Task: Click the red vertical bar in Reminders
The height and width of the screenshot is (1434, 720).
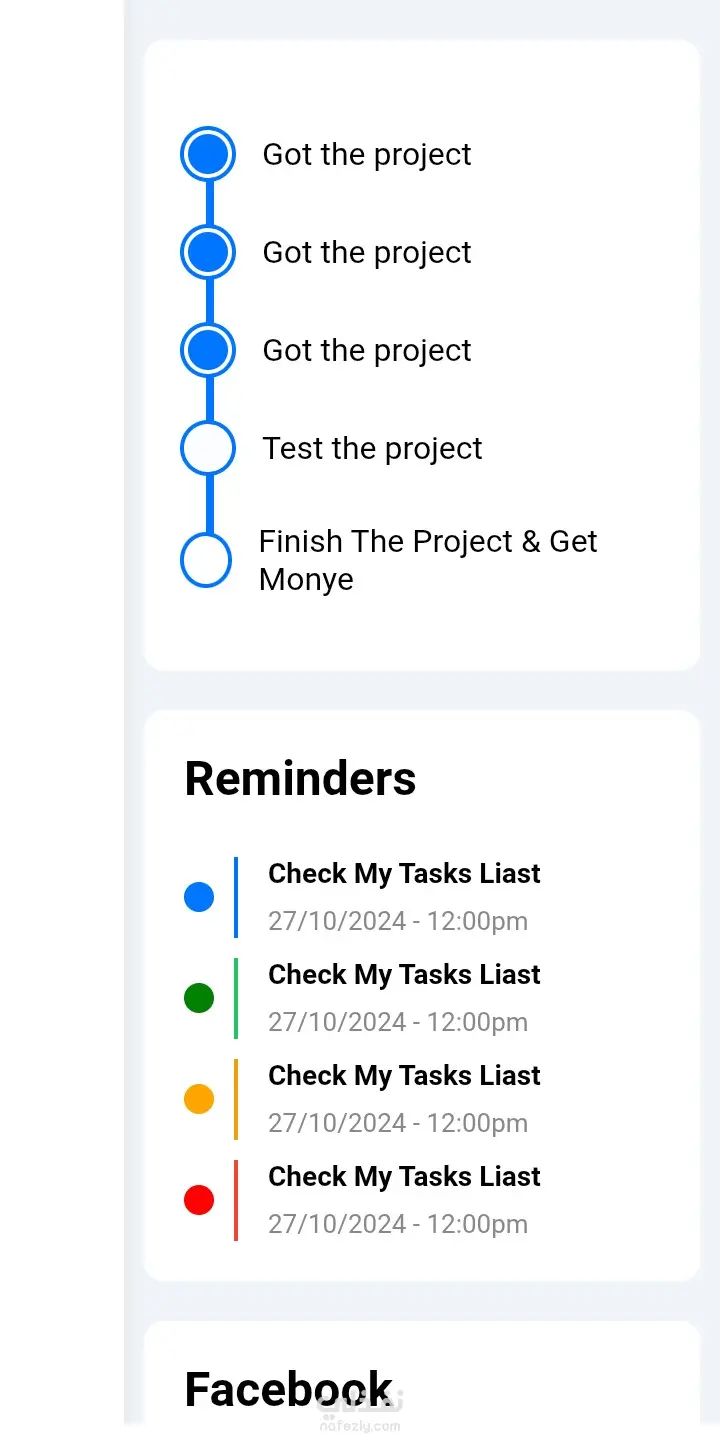Action: [236, 1200]
